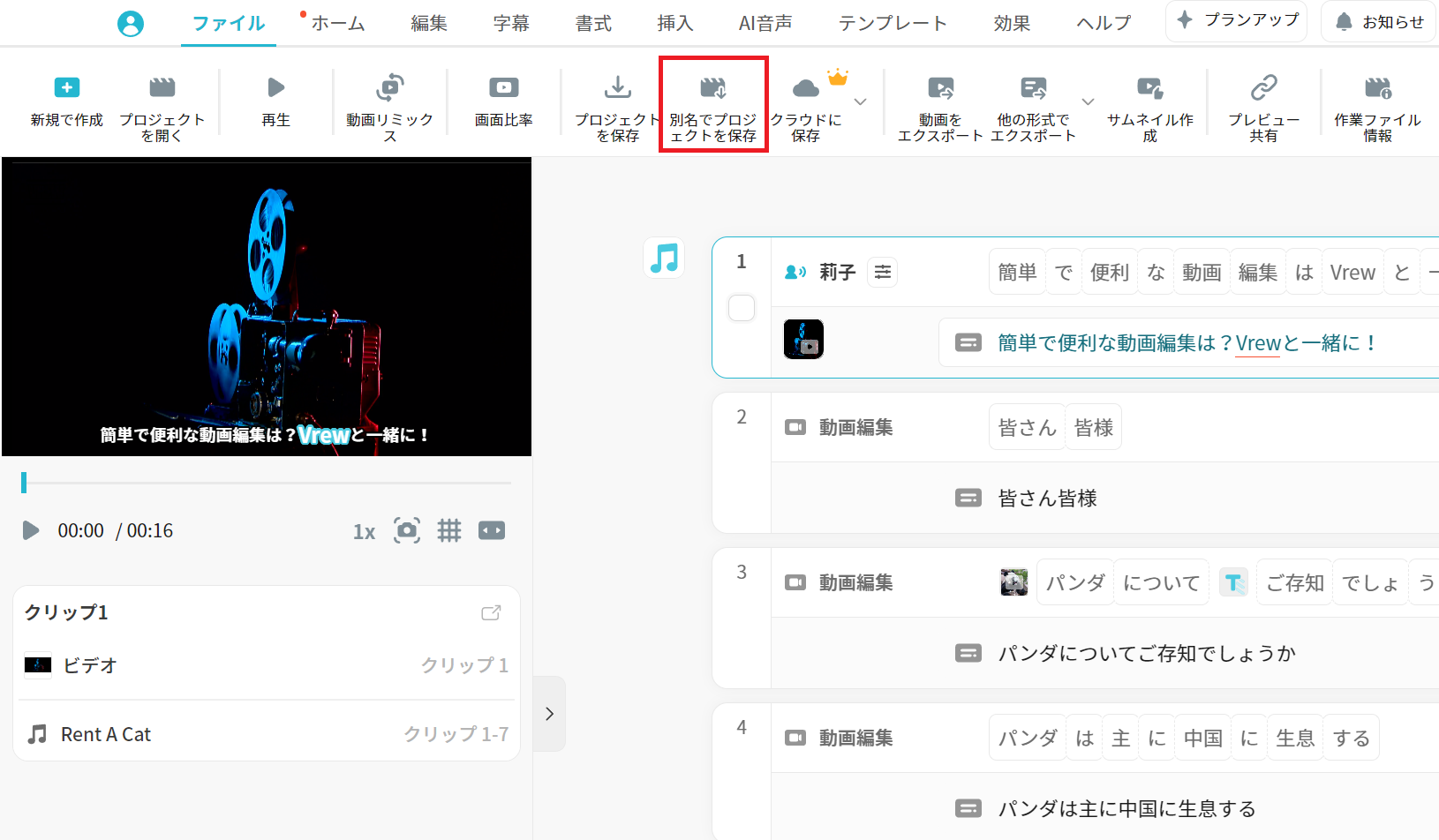Play the preview video
The height and width of the screenshot is (840, 1439).
(31, 530)
